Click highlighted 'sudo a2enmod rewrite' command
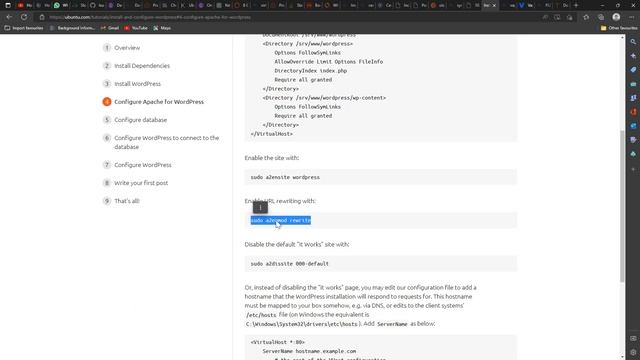 pos(281,220)
